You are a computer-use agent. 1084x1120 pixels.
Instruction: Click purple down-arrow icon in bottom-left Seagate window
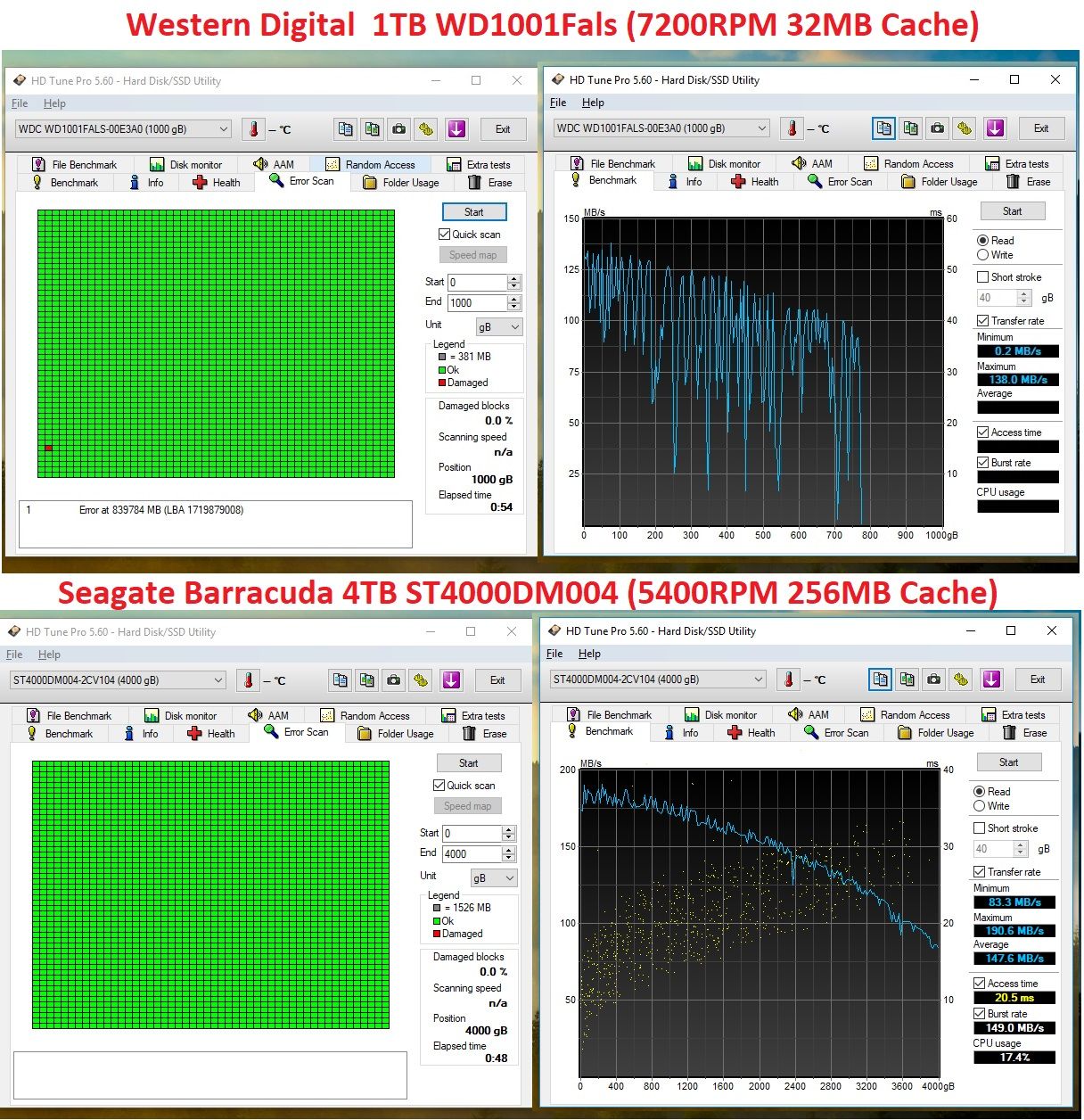451,680
